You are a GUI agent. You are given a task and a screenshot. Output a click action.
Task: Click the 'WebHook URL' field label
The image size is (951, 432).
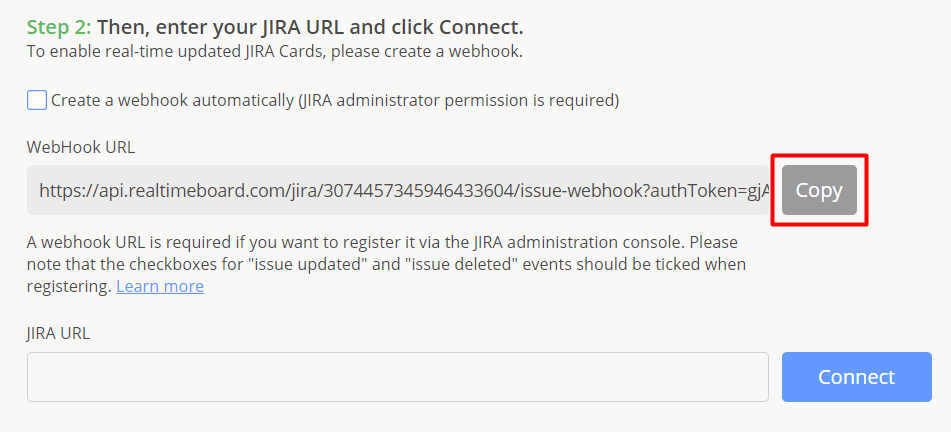80,147
